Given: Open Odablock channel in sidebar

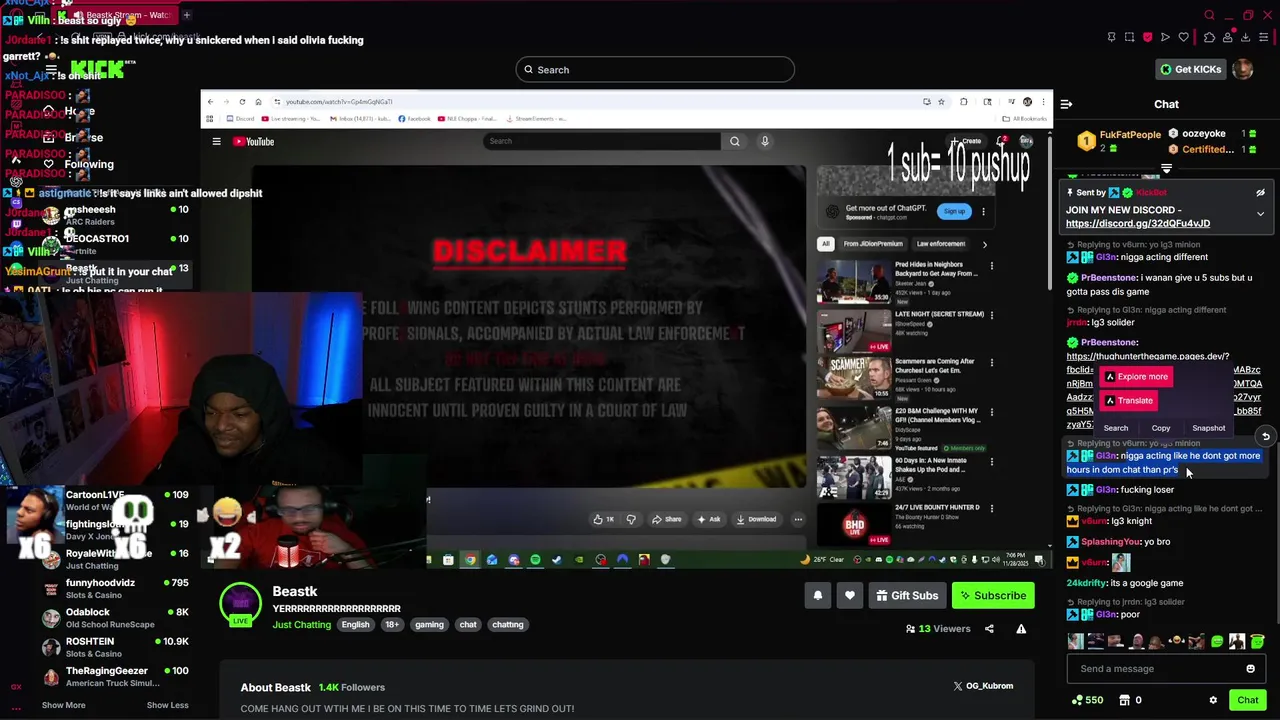Looking at the screenshot, I should coord(117,618).
